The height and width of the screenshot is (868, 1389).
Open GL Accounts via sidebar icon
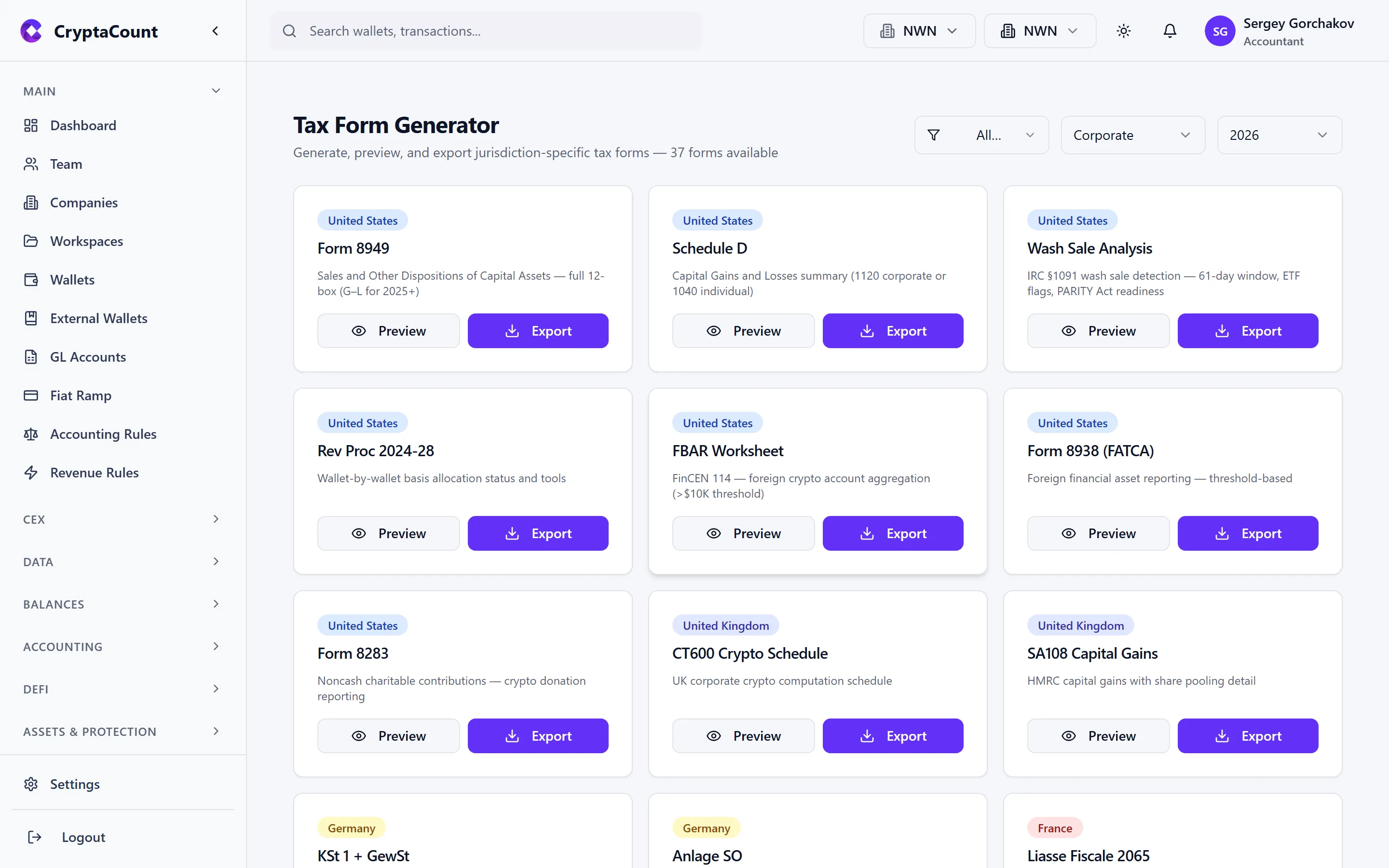point(31,356)
